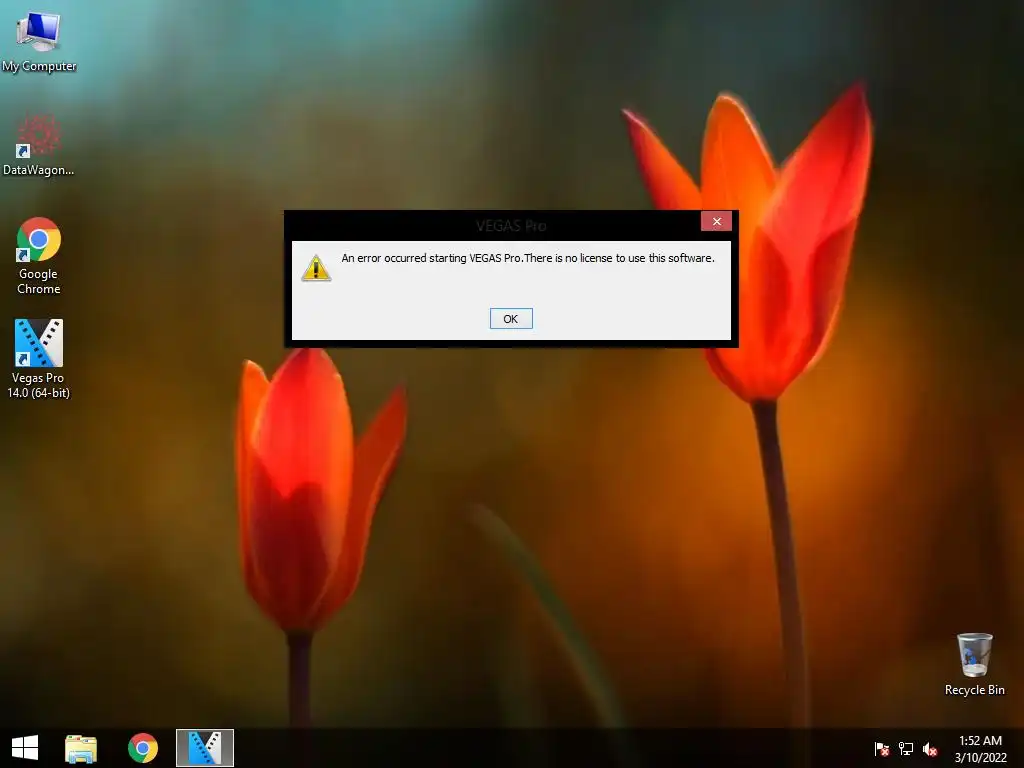Select the Vegas Pro 14.0 desktop shortcut
This screenshot has width=1024, height=768.
(x=39, y=359)
